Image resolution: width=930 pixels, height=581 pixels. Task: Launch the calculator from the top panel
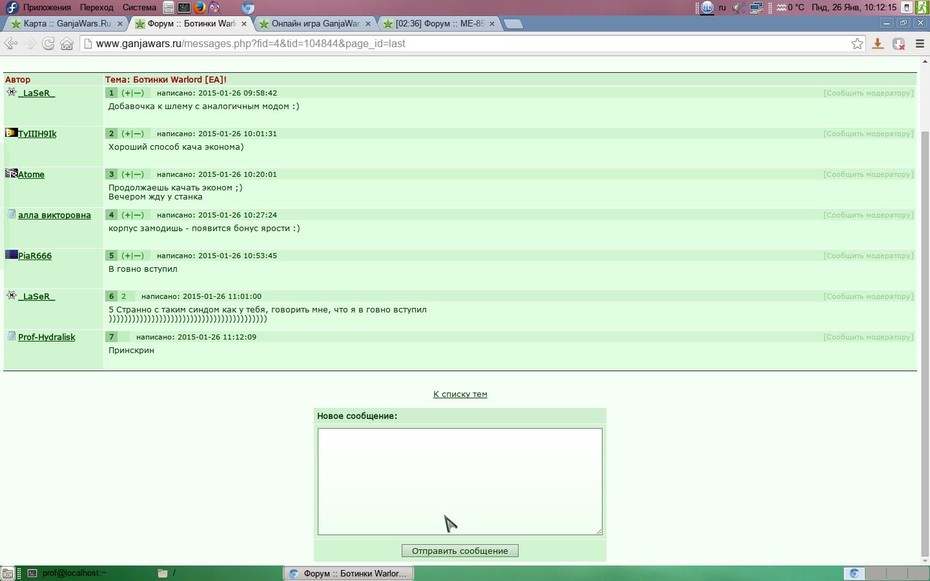point(168,8)
